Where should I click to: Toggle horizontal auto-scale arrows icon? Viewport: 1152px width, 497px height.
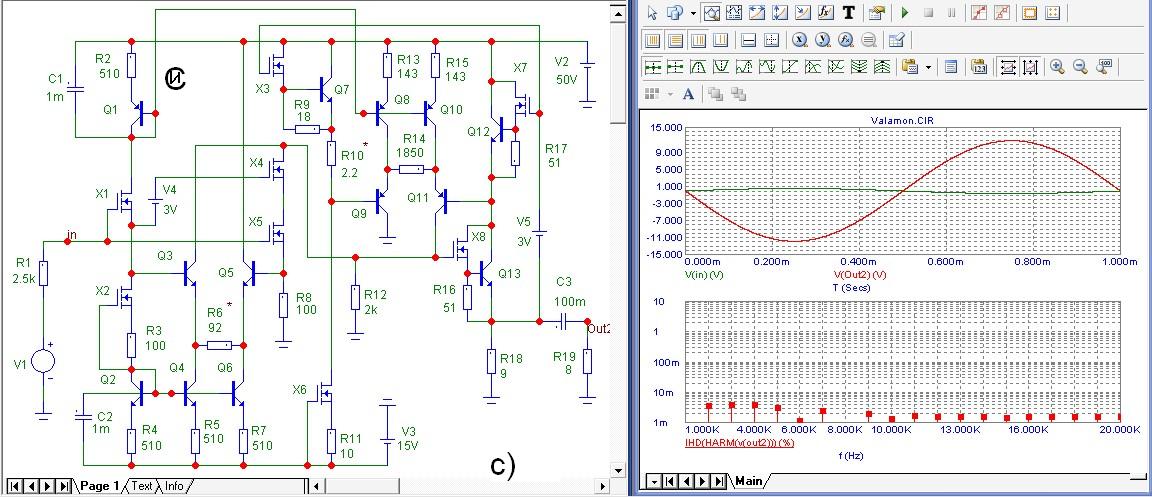(x=1008, y=67)
